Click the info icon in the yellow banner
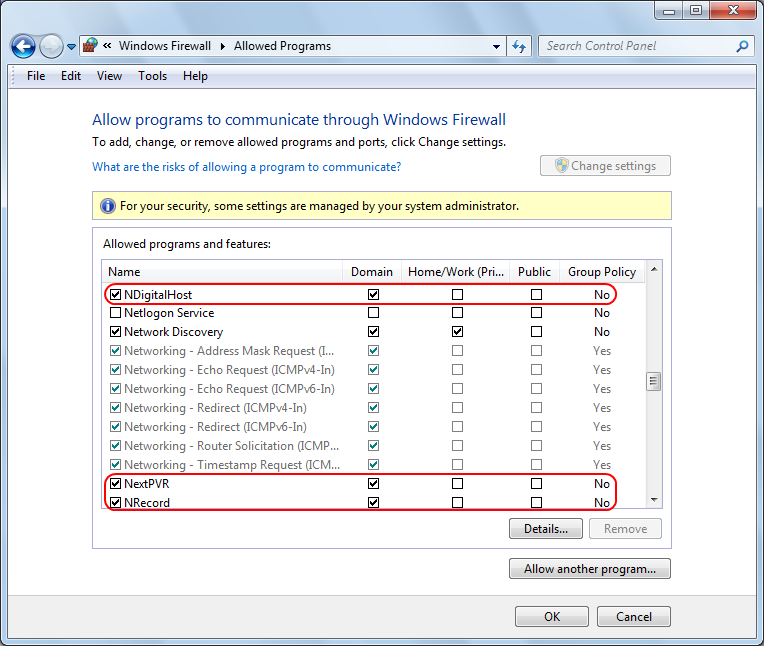Viewport: 764px width, 646px height. tap(108, 206)
